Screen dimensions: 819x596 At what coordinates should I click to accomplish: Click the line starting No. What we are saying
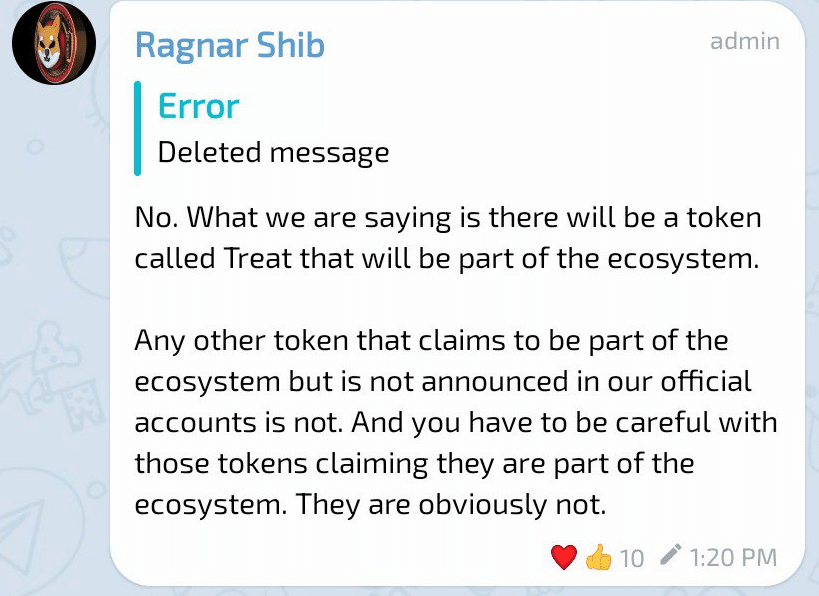click(448, 217)
